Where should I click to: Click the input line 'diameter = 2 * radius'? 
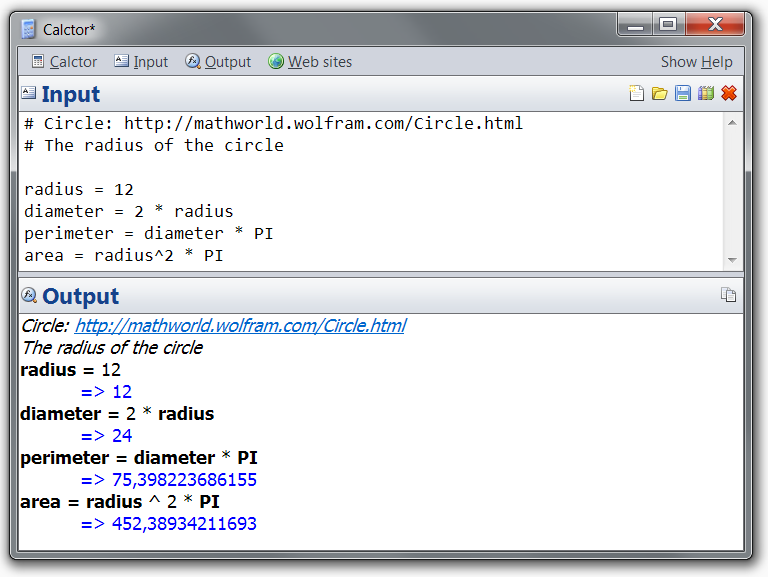tap(129, 212)
